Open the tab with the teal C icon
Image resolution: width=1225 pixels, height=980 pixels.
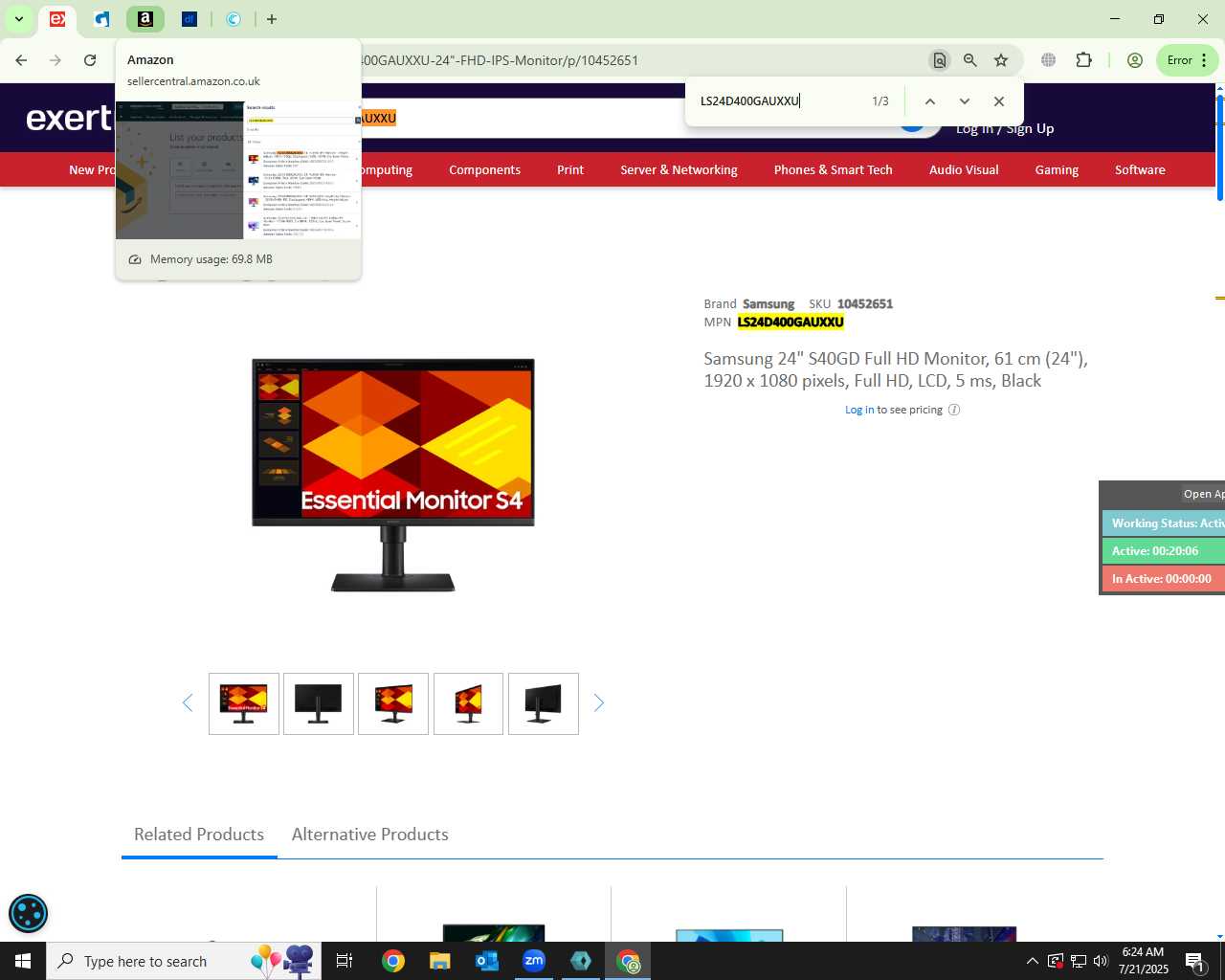point(234,19)
